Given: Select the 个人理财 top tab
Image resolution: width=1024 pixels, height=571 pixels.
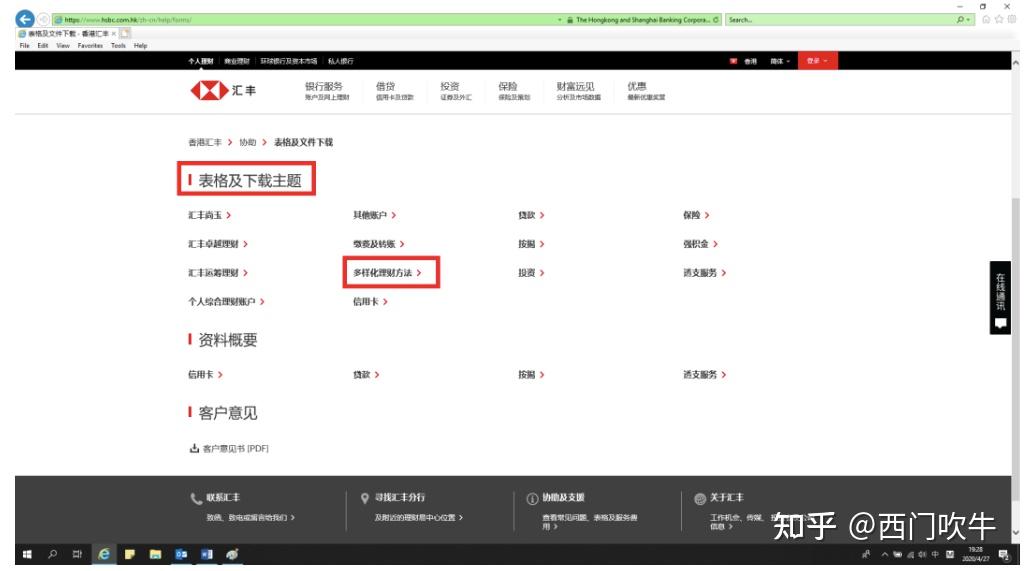Looking at the screenshot, I should click(200, 61).
